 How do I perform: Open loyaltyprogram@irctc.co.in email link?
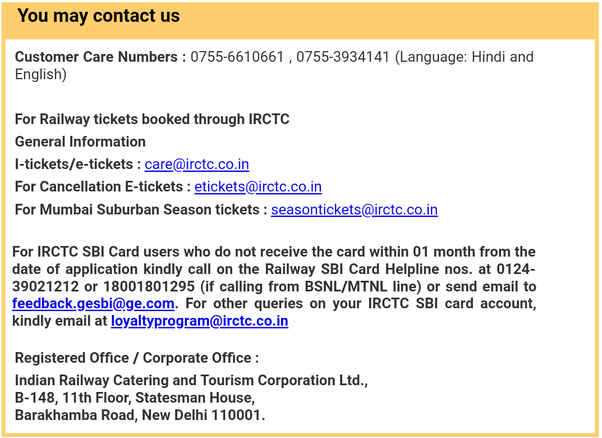tap(200, 321)
